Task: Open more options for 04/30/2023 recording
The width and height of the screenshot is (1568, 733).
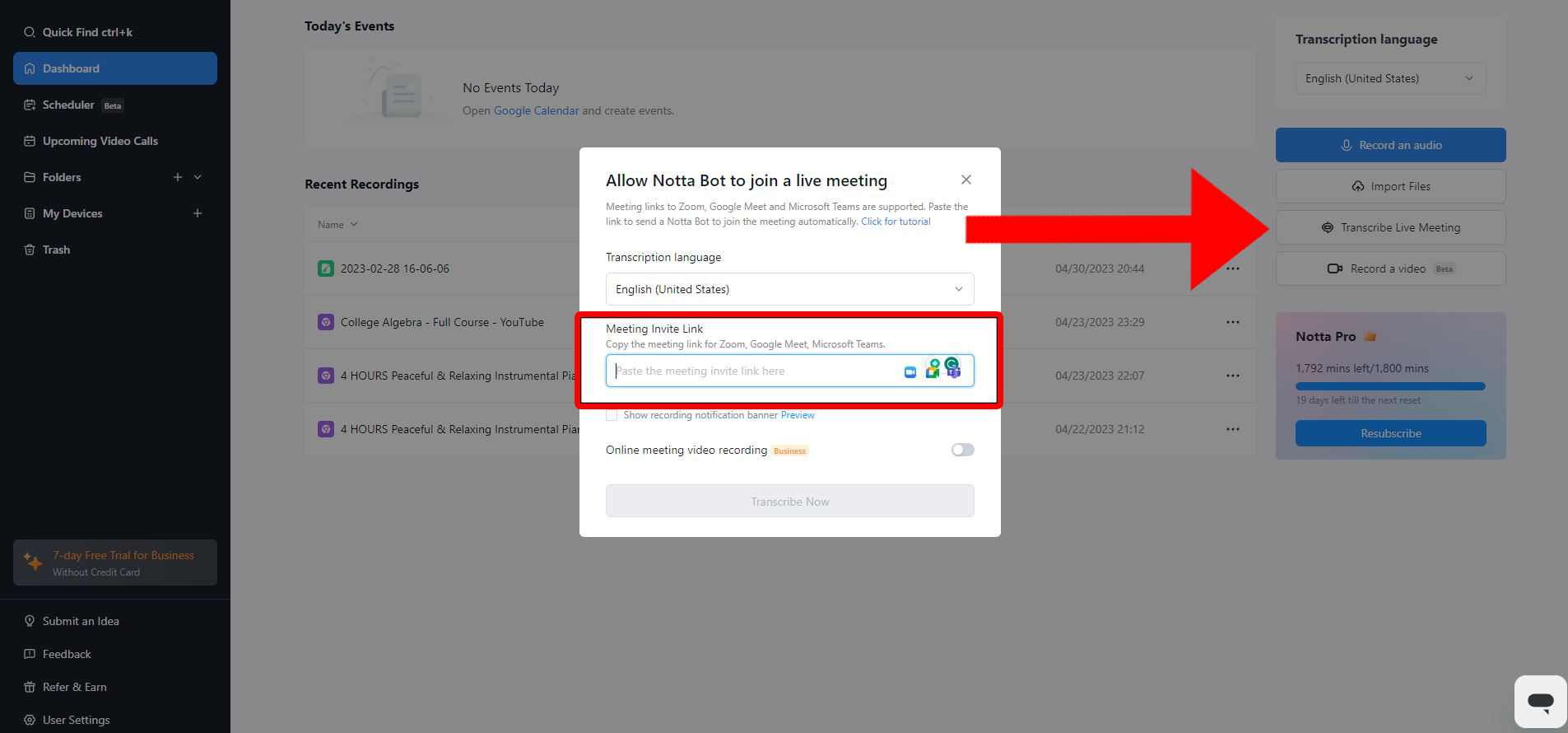Action: (1232, 268)
